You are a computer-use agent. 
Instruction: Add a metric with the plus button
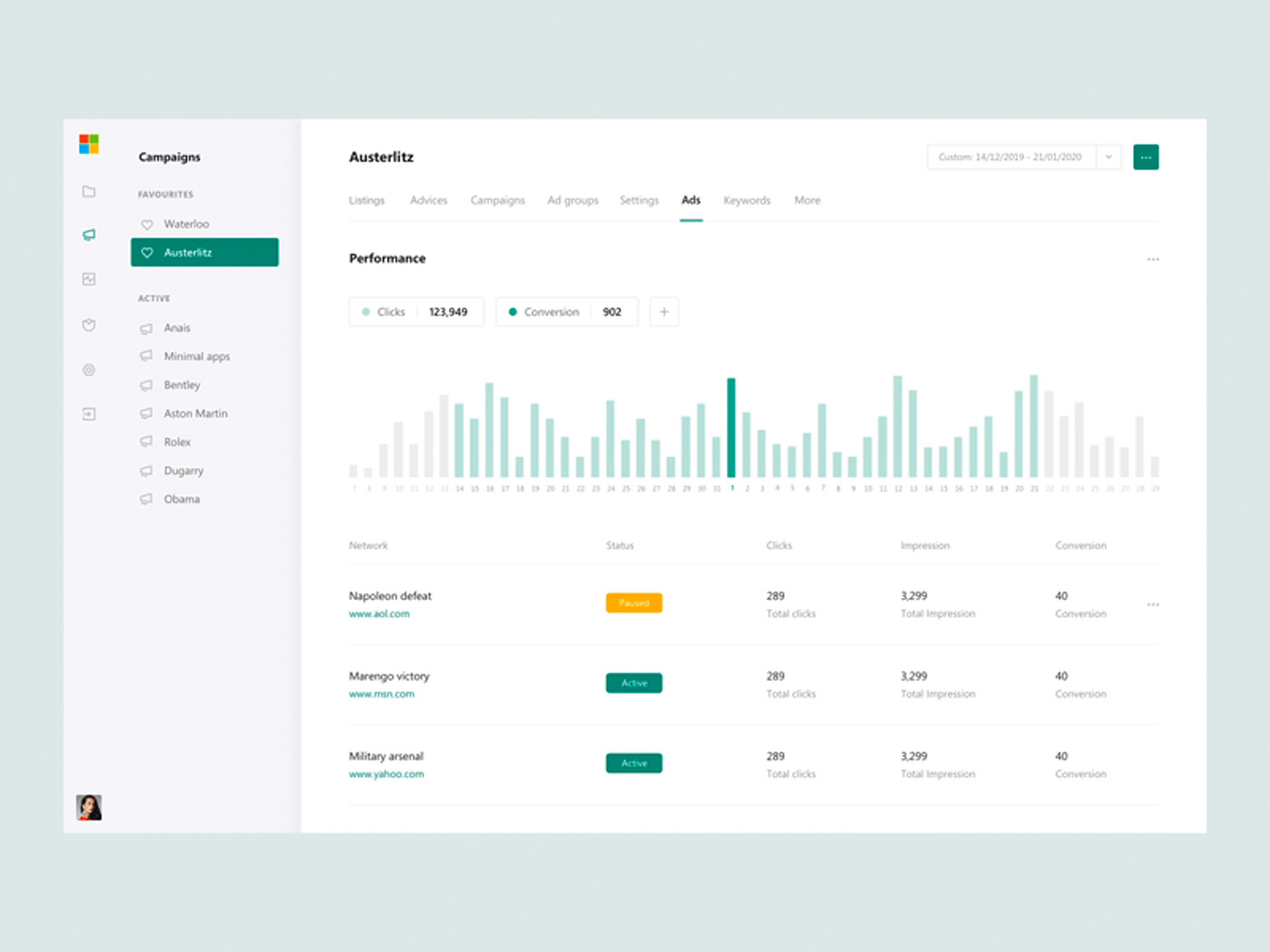664,312
